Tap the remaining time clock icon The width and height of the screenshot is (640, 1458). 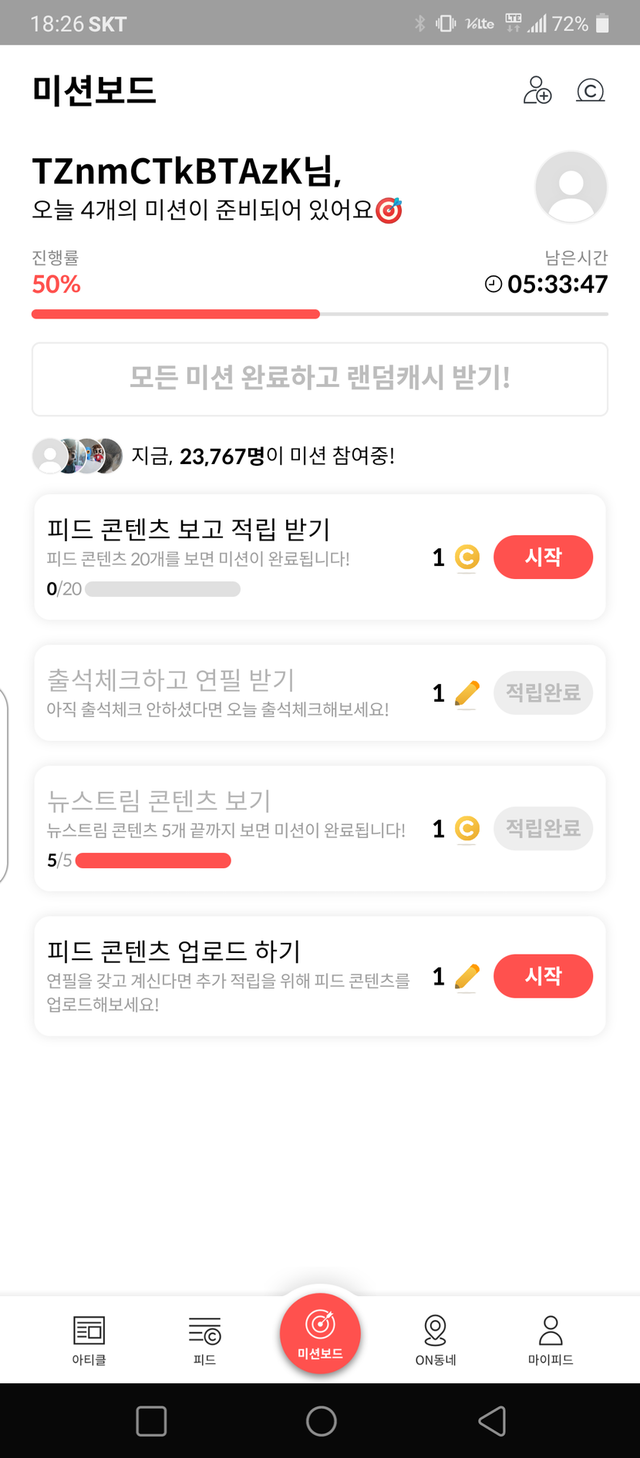click(x=493, y=285)
